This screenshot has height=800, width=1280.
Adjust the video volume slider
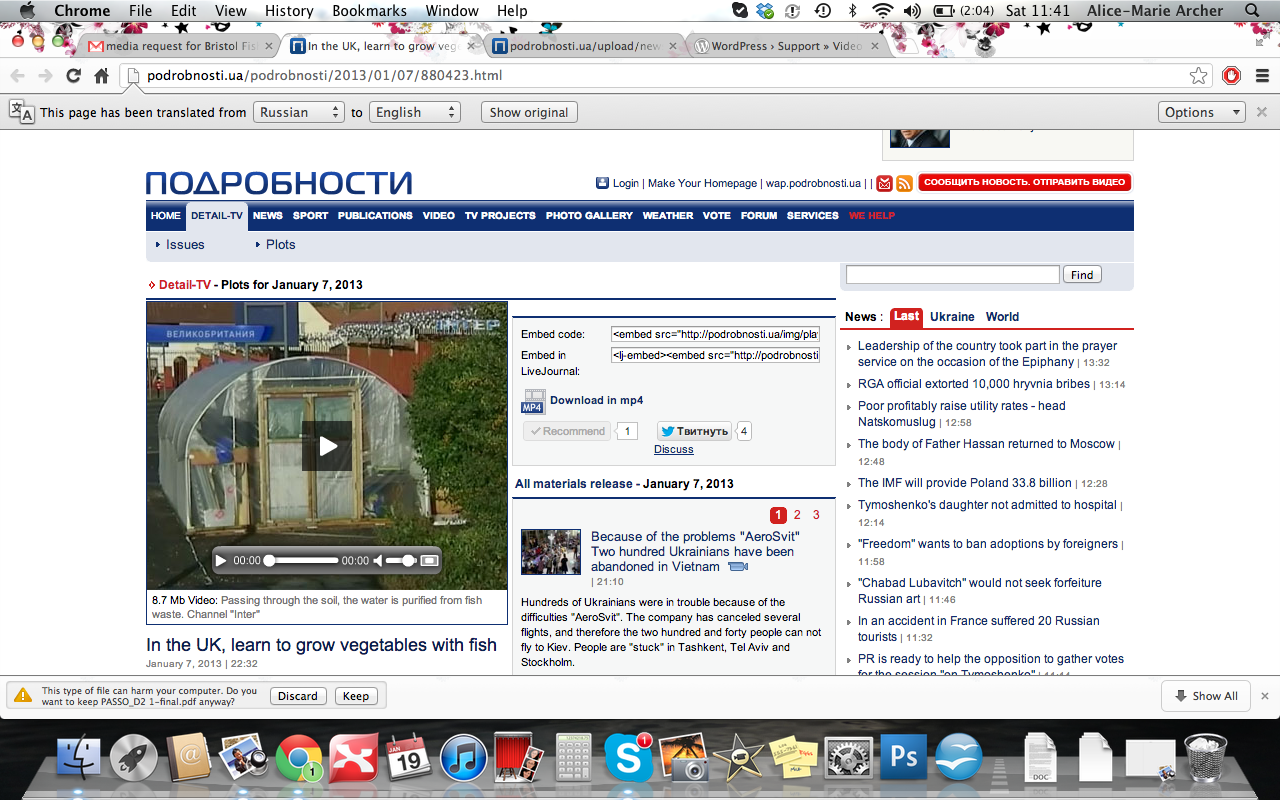point(401,561)
